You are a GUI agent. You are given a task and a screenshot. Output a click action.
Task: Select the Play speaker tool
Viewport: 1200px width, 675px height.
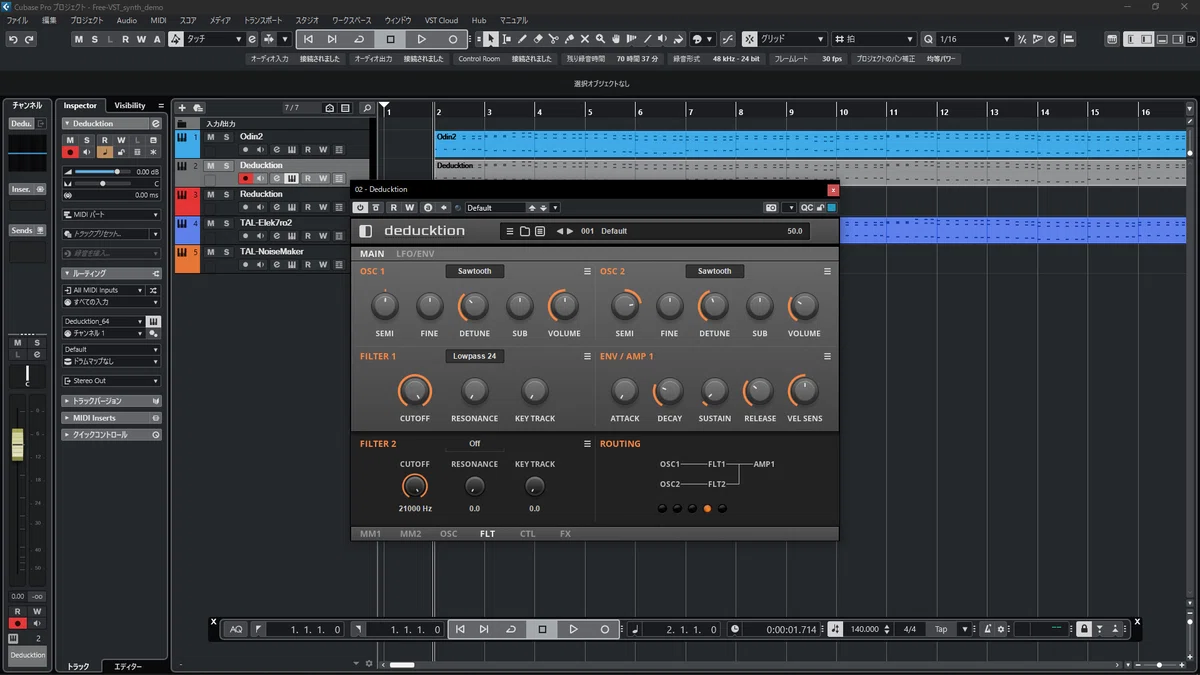663,39
